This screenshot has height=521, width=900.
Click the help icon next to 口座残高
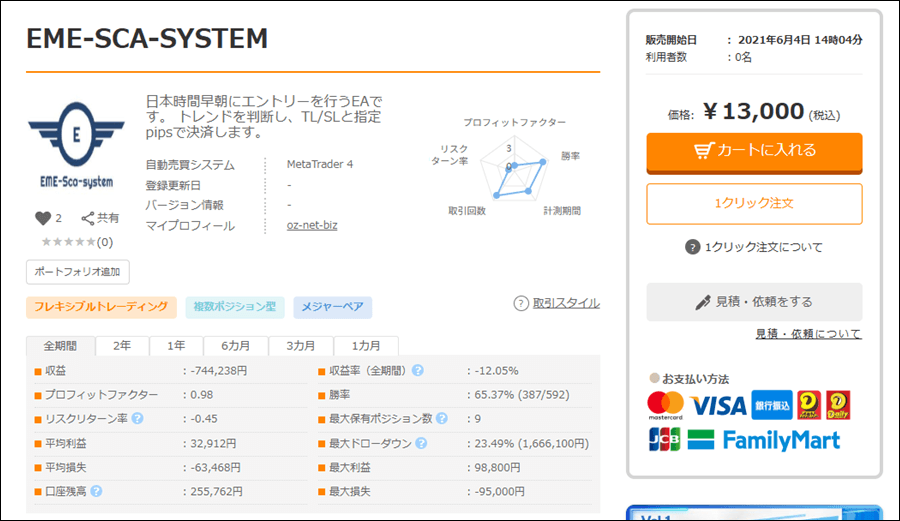[x=97, y=491]
